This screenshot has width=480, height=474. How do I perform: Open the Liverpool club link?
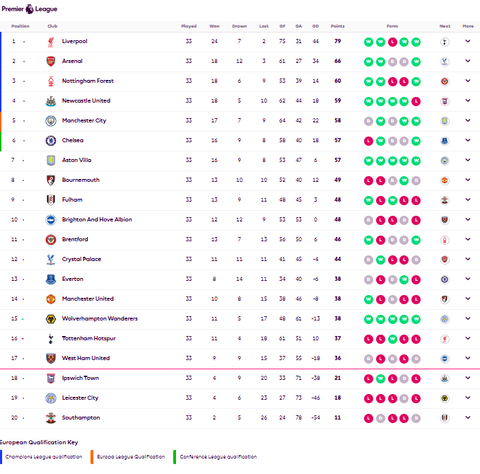point(75,41)
